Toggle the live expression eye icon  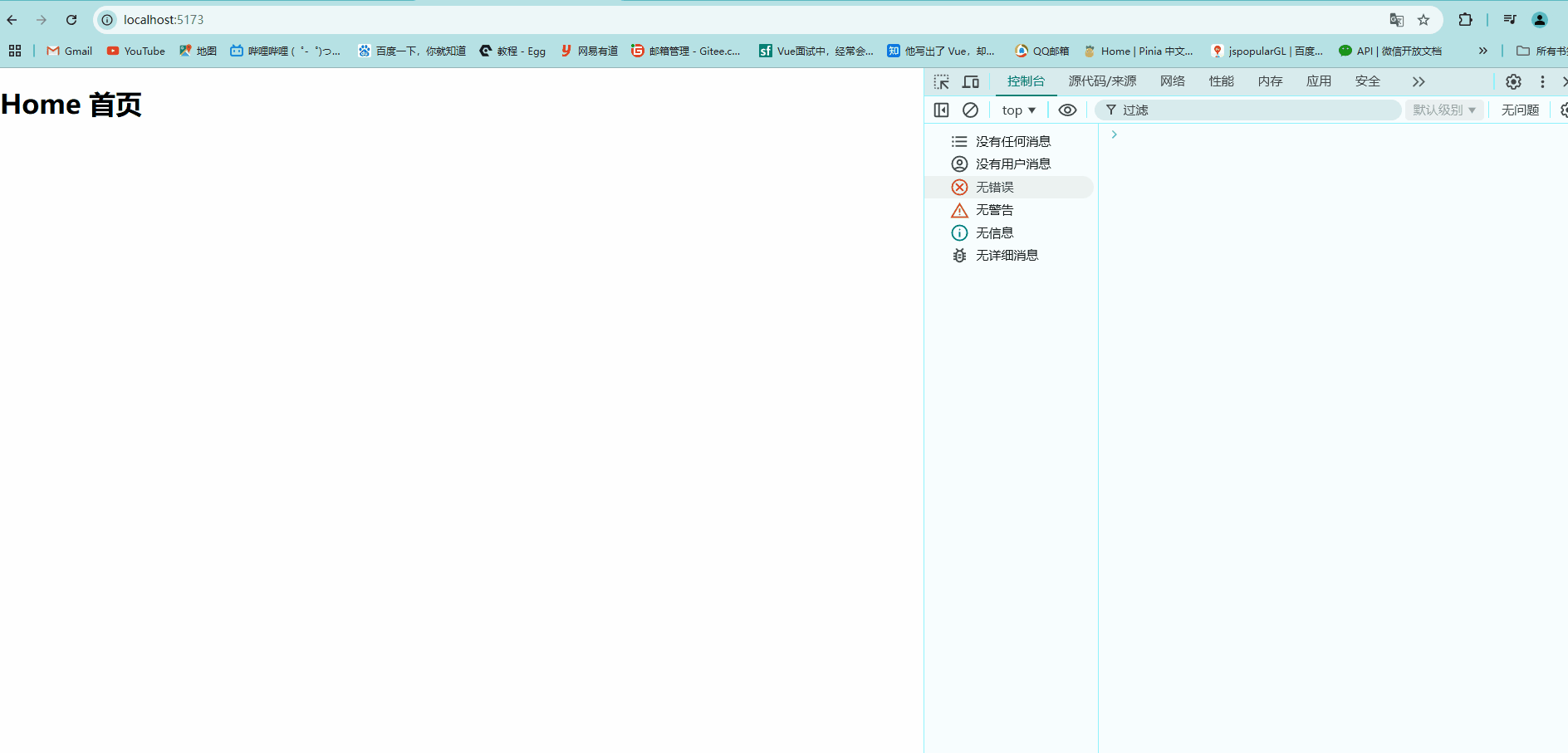[x=1067, y=110]
